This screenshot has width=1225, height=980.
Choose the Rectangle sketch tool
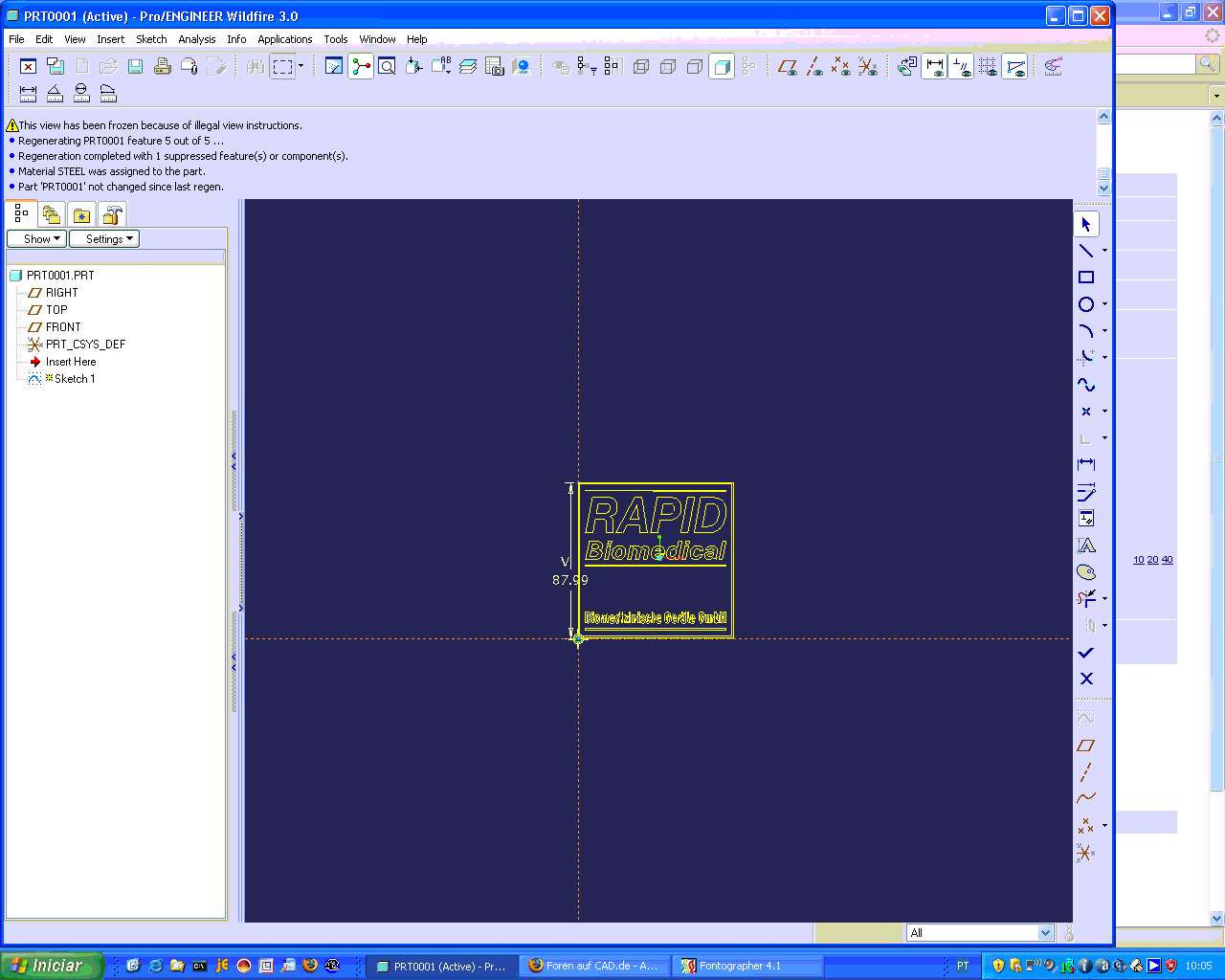pos(1086,278)
